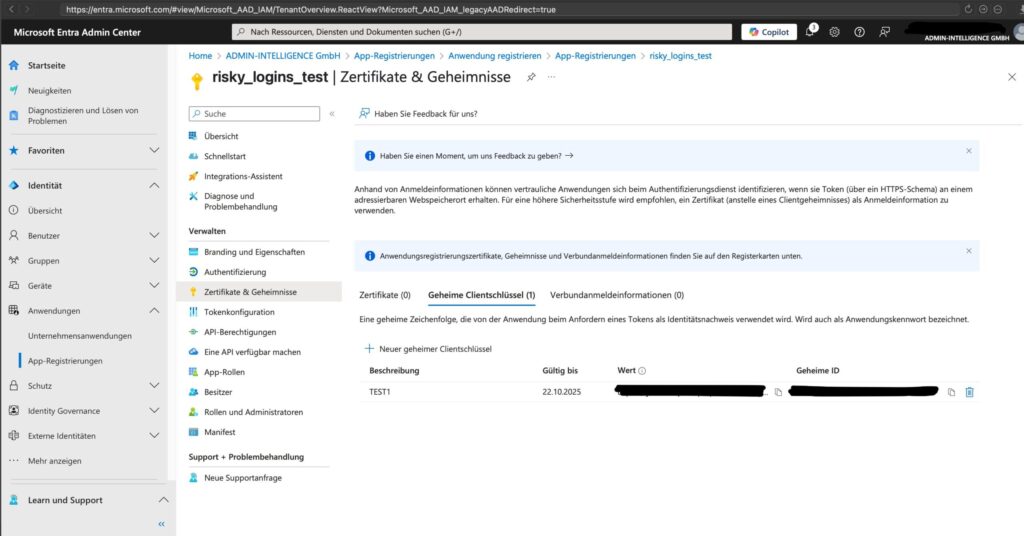Open App-Rollen menu item
This screenshot has width=1024, height=536.
[224, 372]
